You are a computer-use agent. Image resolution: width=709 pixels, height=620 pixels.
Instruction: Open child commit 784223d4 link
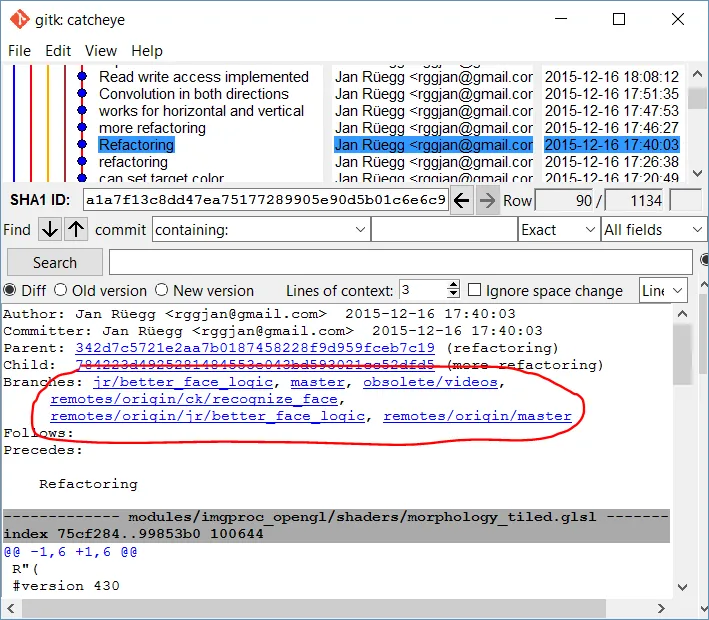coord(255,365)
